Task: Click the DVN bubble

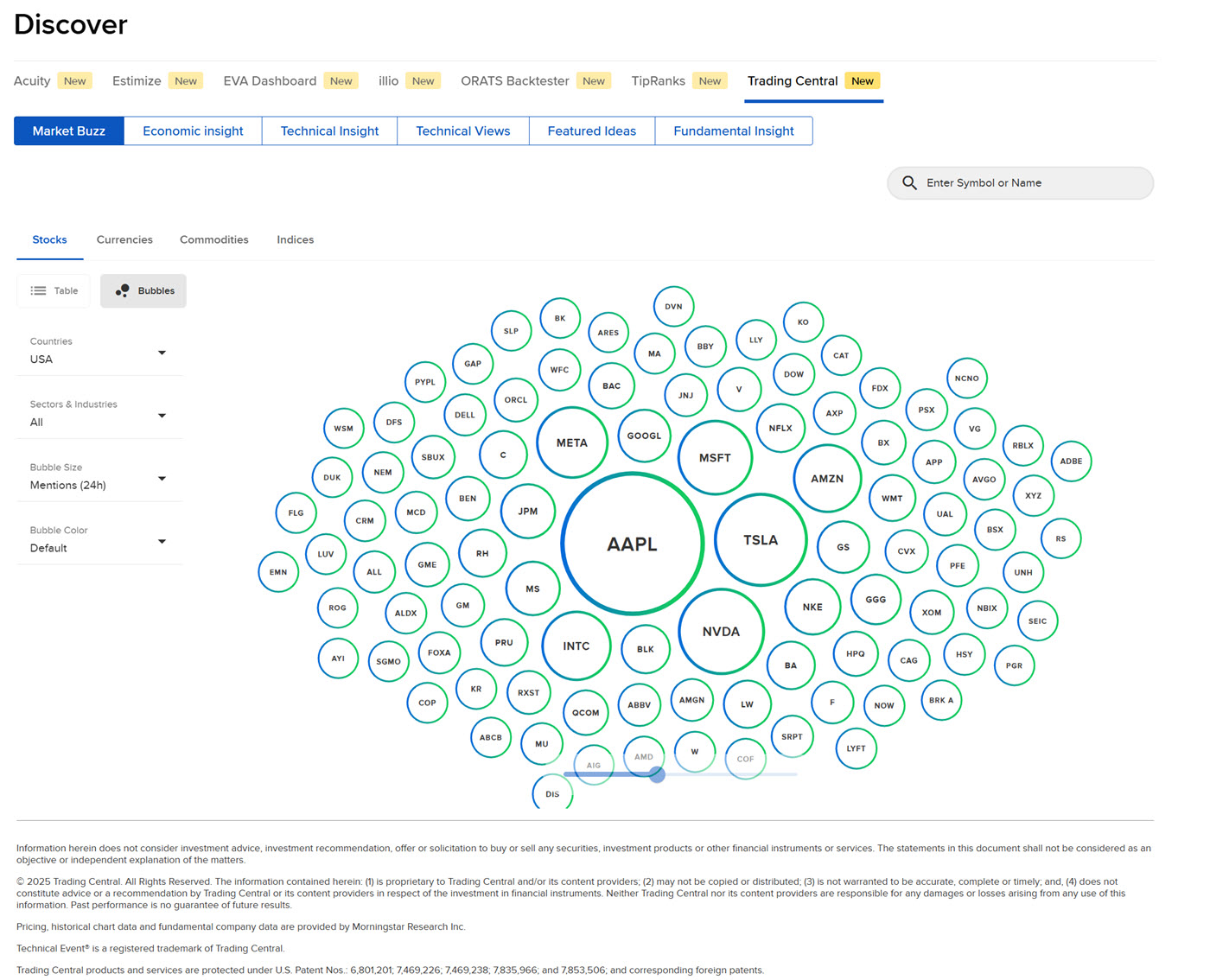Action: (674, 307)
